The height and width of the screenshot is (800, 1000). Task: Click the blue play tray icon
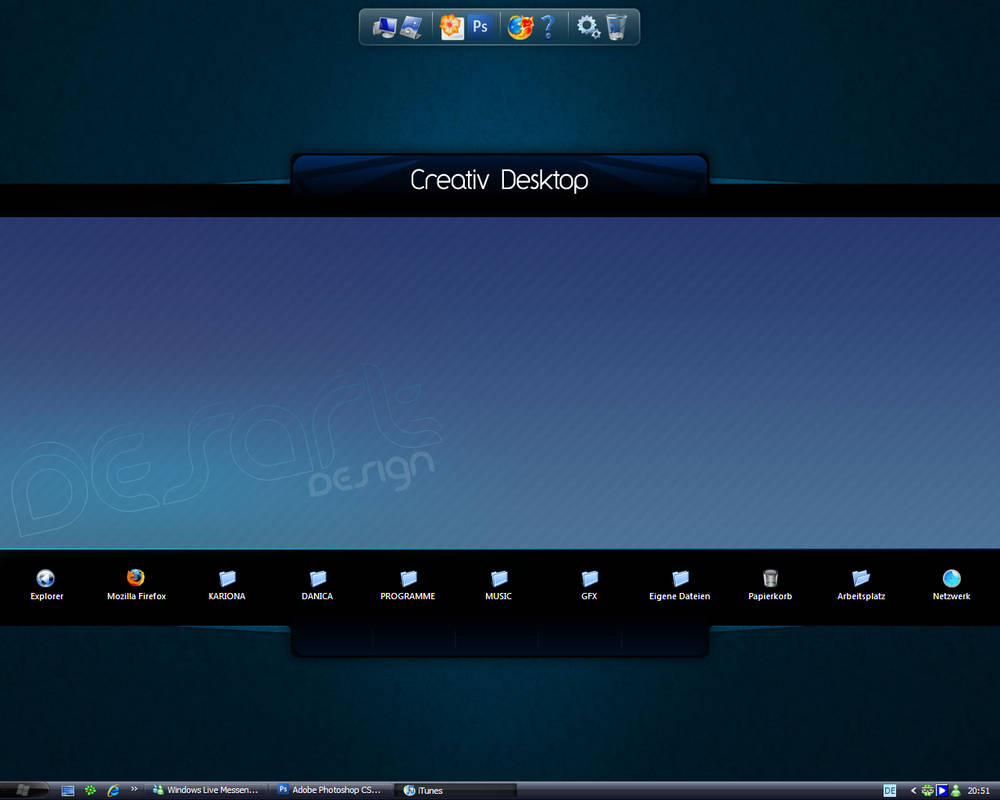click(942, 790)
